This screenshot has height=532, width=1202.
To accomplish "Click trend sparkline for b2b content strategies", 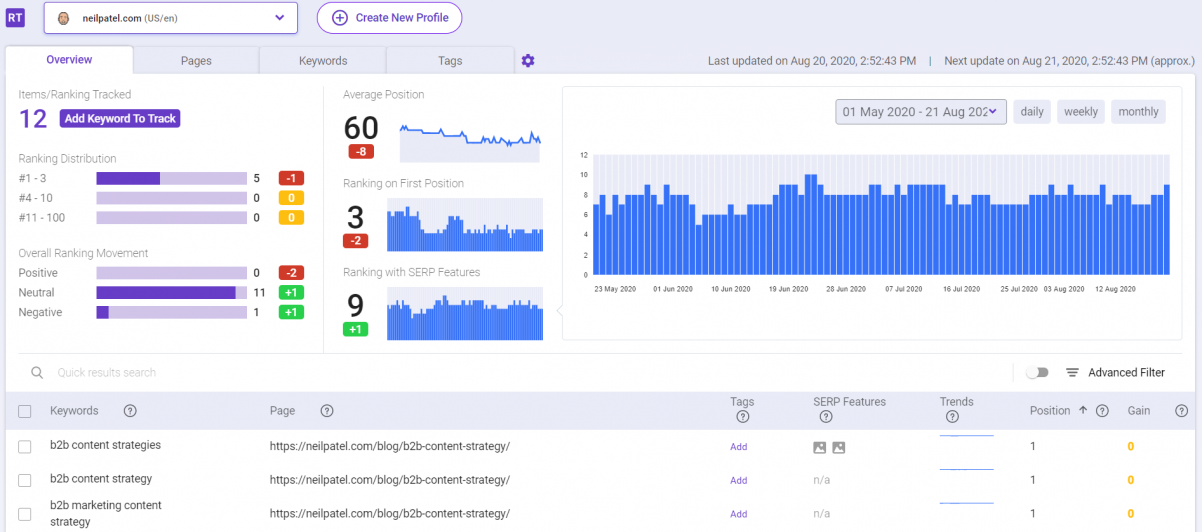I will [x=967, y=437].
